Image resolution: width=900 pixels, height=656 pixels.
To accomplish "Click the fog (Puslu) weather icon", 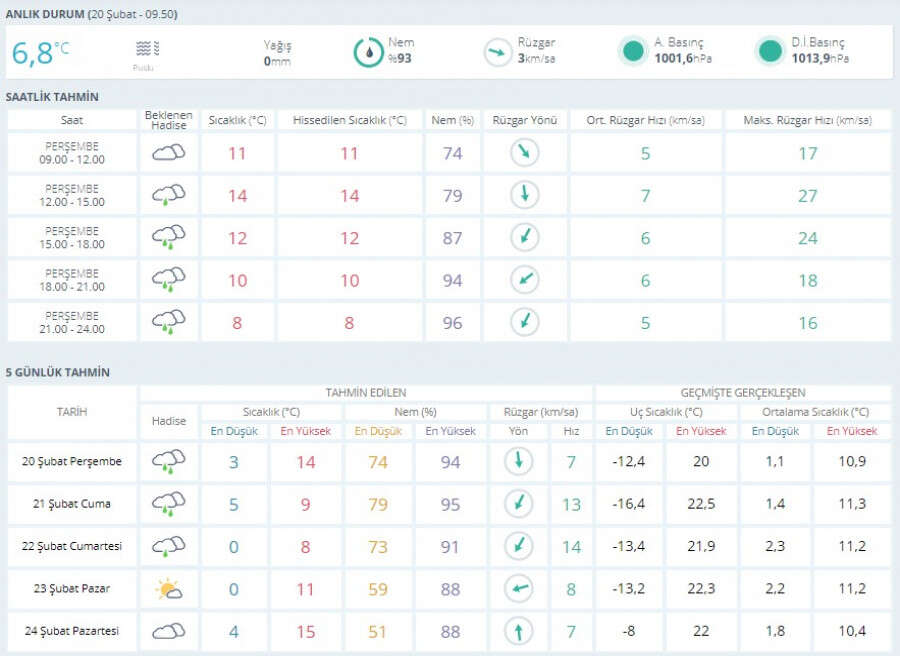I will pyautogui.click(x=146, y=48).
